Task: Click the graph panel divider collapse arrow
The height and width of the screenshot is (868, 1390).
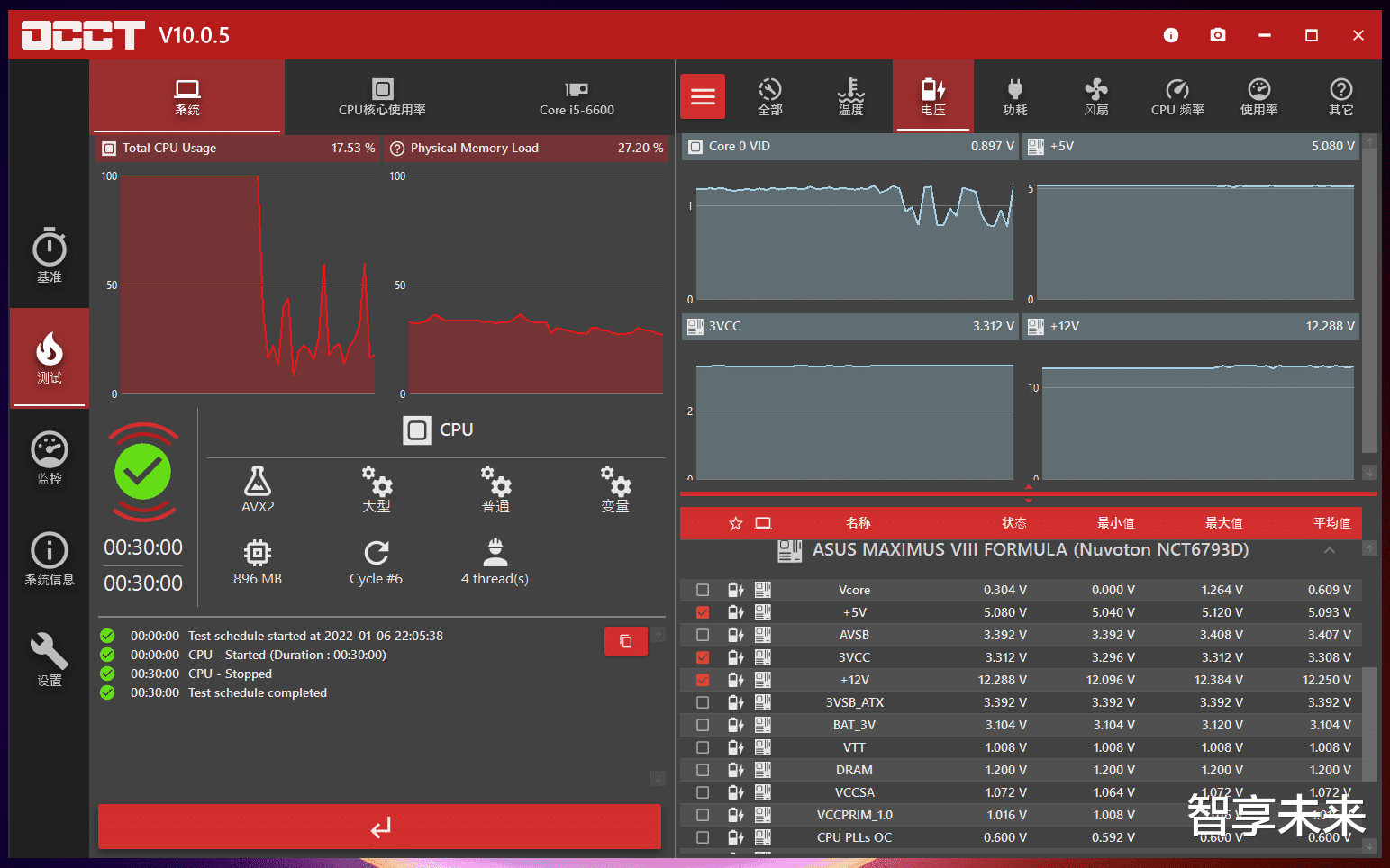Action: tap(1029, 493)
